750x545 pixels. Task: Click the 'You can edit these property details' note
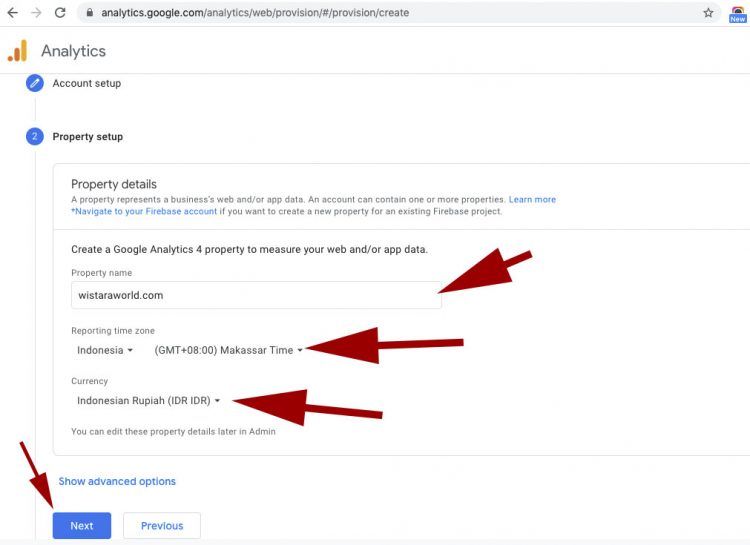(173, 432)
